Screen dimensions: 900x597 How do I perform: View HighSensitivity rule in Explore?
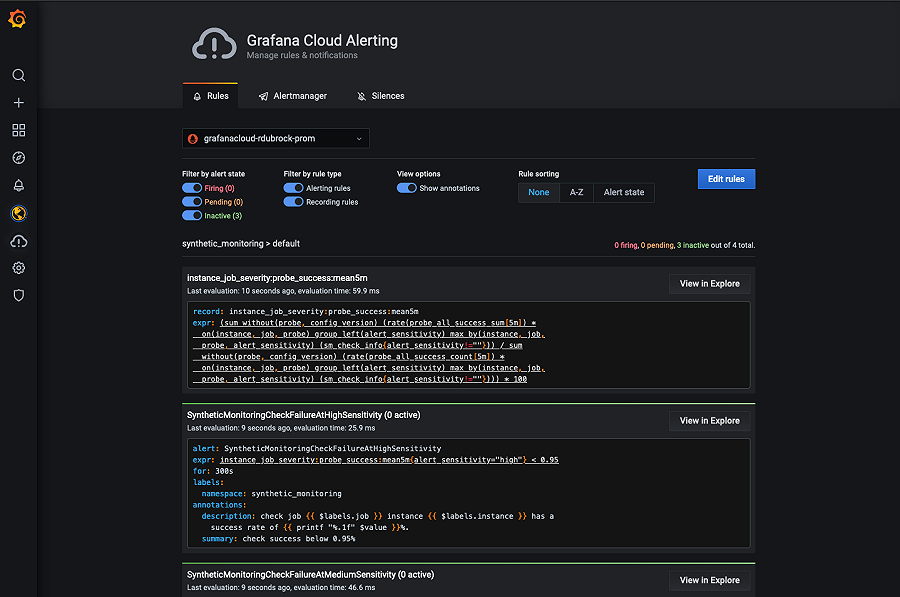coord(709,420)
